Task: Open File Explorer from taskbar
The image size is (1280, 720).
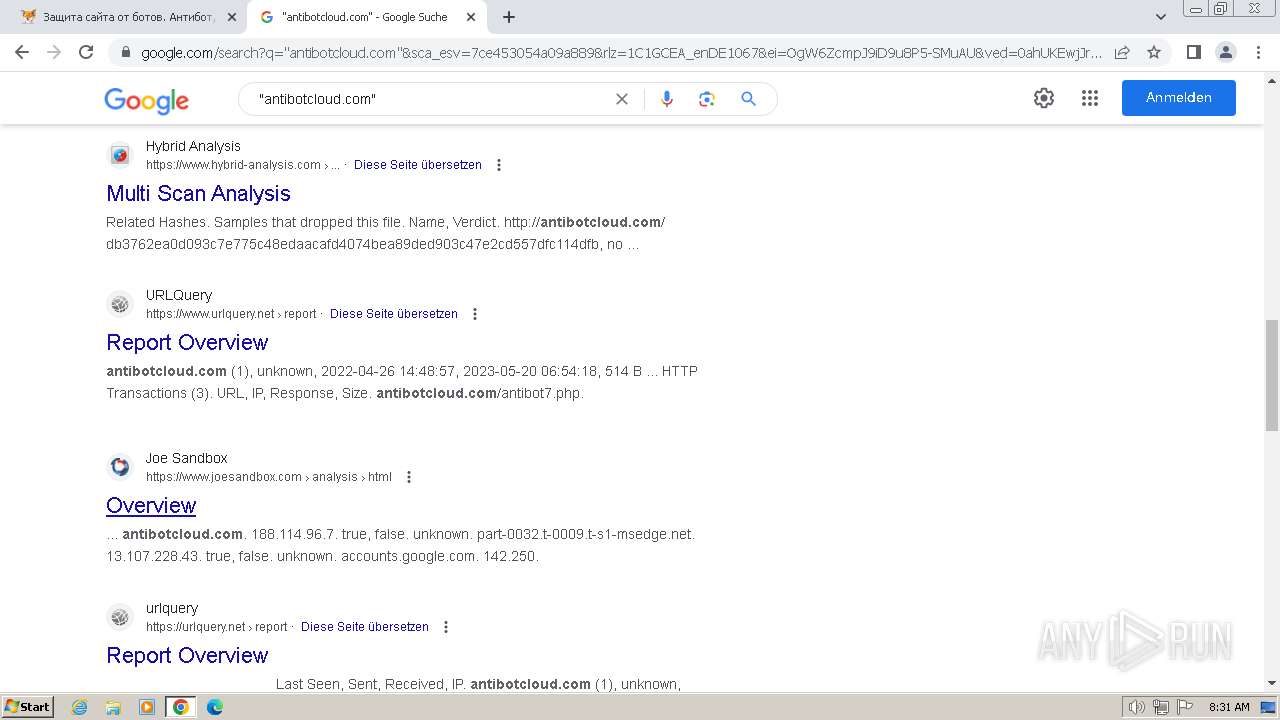Action: click(x=113, y=707)
